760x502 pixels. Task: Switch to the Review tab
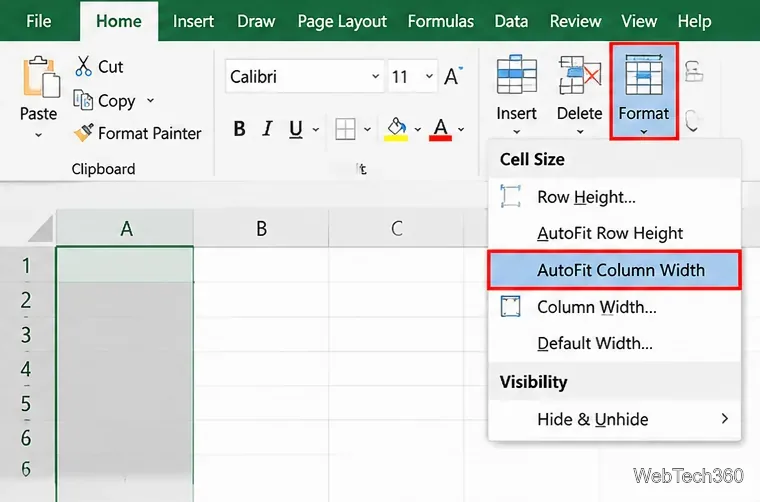pos(575,21)
